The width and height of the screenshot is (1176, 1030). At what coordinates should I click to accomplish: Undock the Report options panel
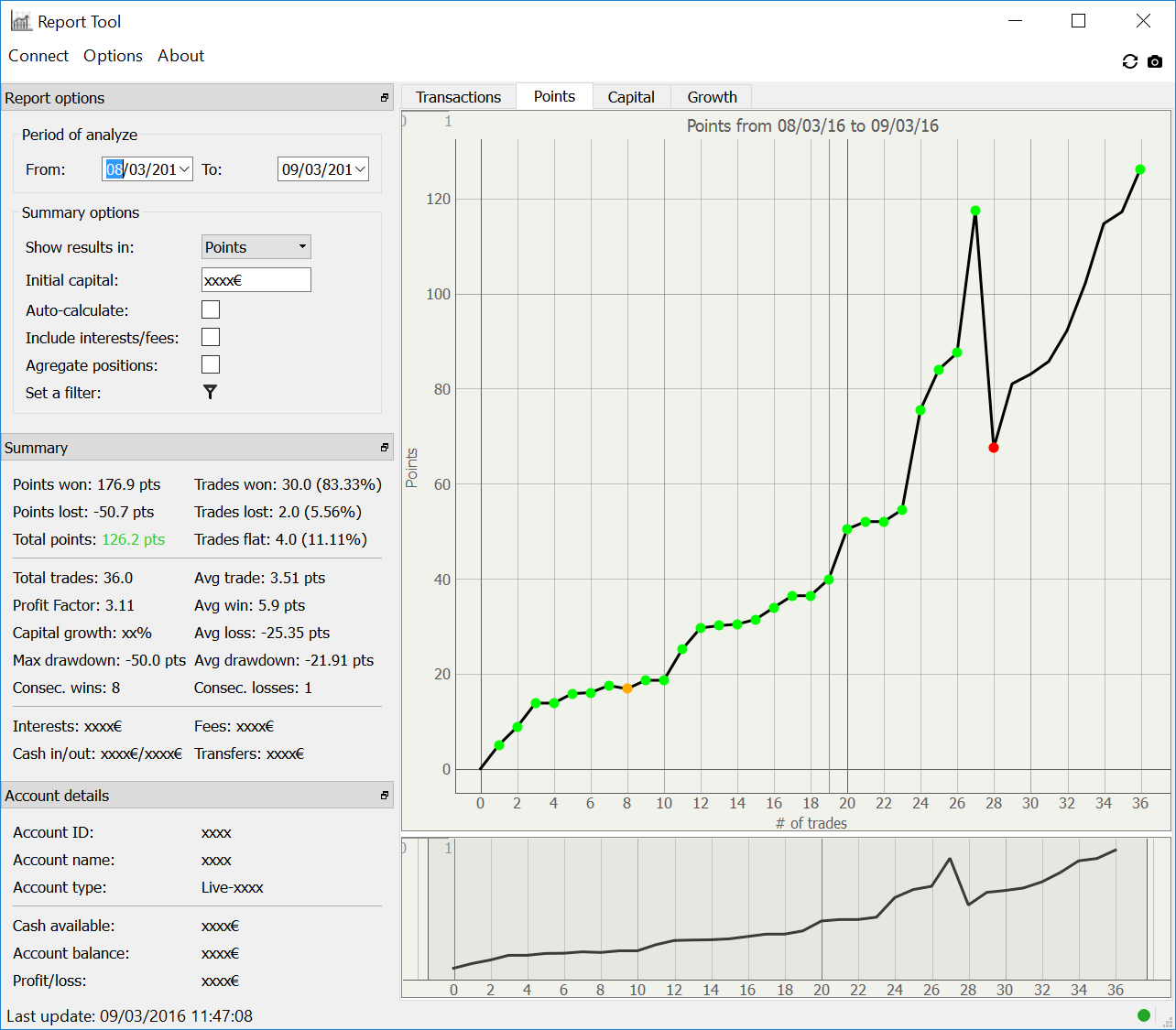coord(385,98)
